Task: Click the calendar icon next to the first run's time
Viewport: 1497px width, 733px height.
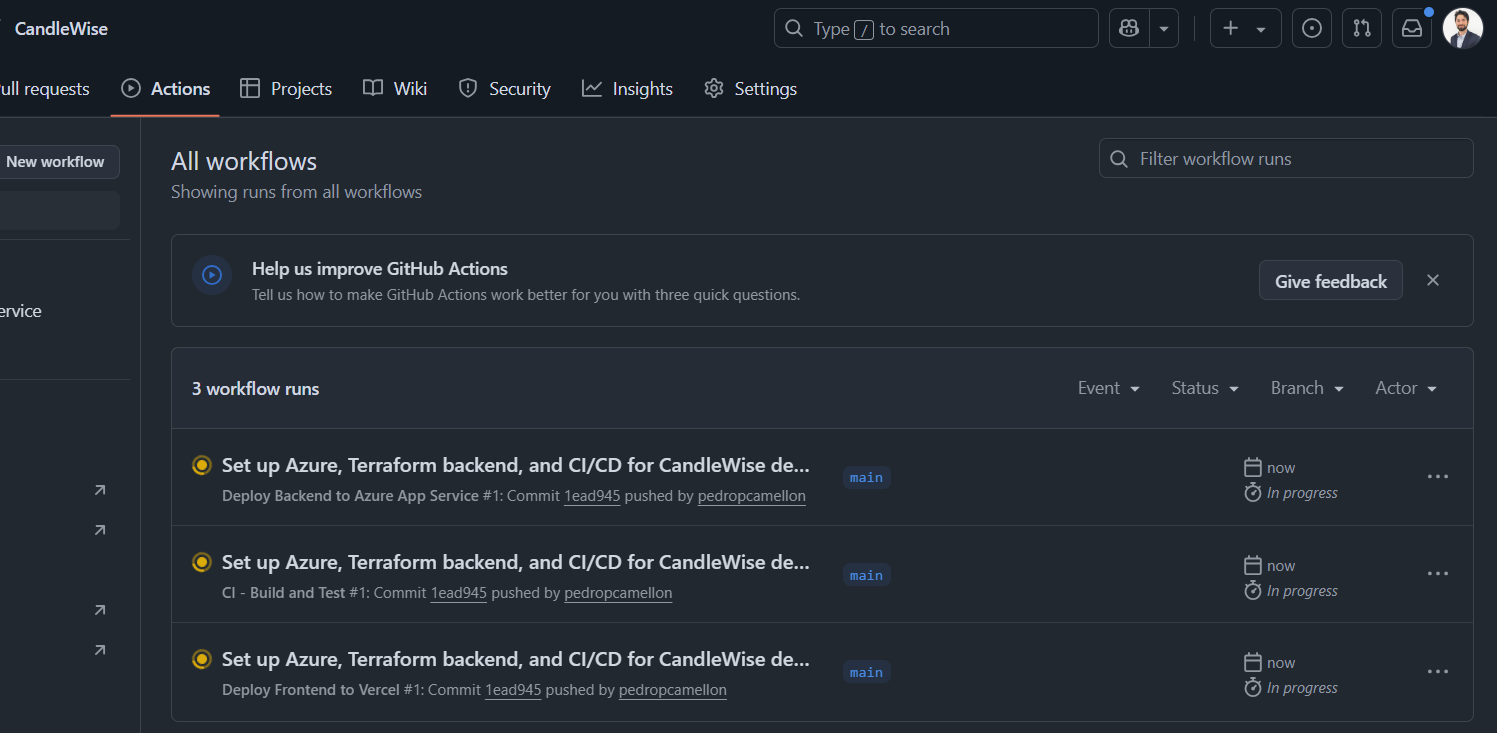Action: click(1252, 467)
